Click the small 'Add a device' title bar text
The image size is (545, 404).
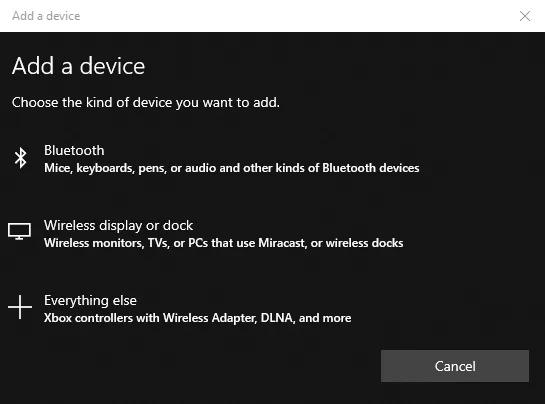point(46,16)
